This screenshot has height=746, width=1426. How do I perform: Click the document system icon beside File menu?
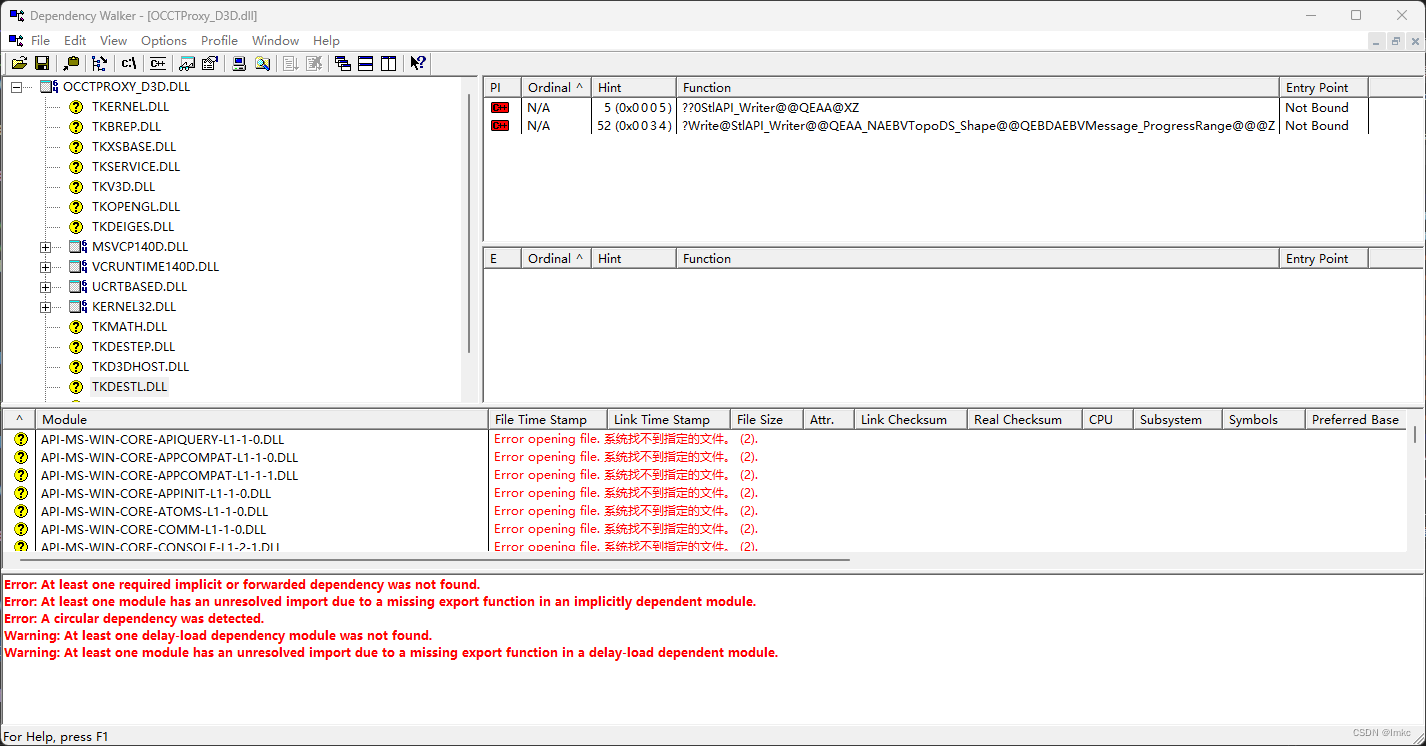[16, 40]
